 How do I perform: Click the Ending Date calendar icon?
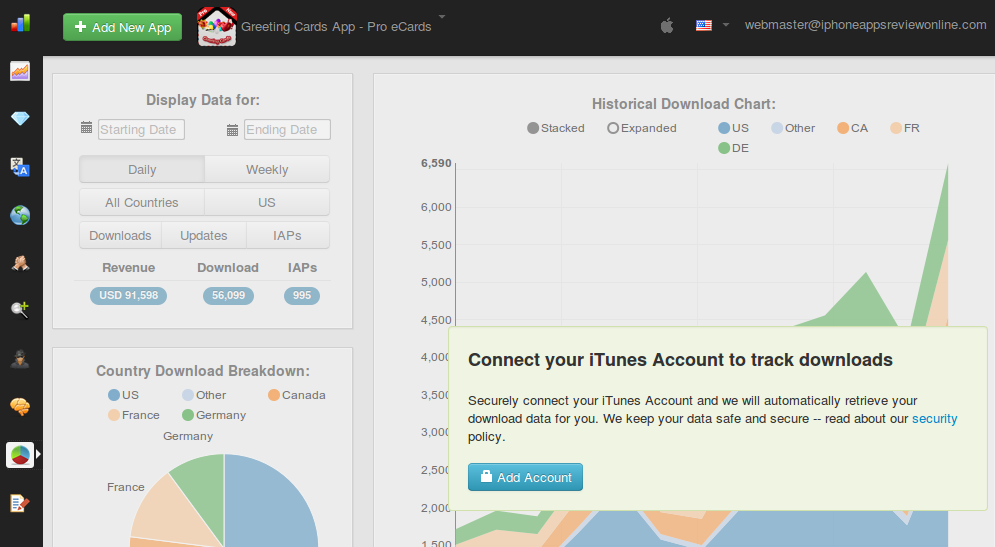(232, 130)
